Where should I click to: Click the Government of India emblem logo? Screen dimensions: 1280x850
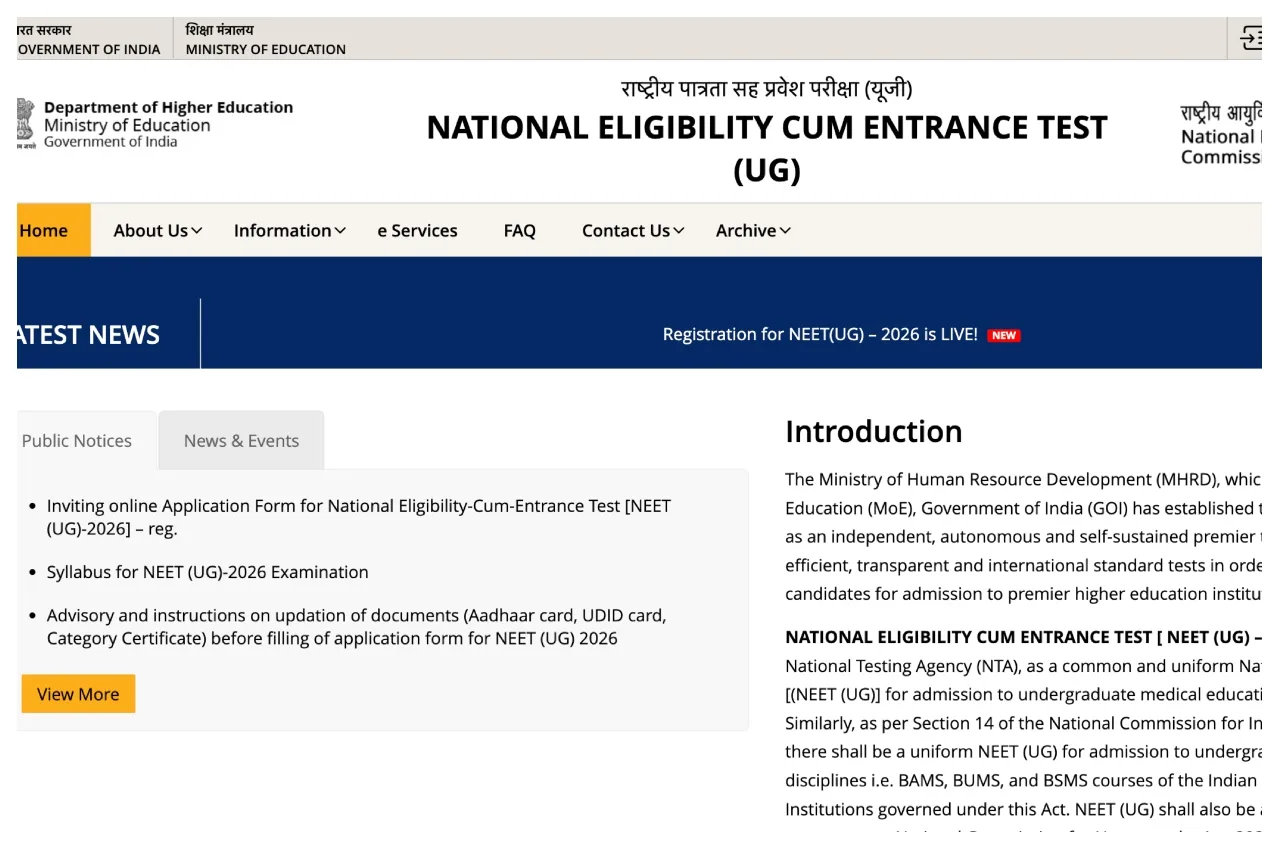coord(25,124)
